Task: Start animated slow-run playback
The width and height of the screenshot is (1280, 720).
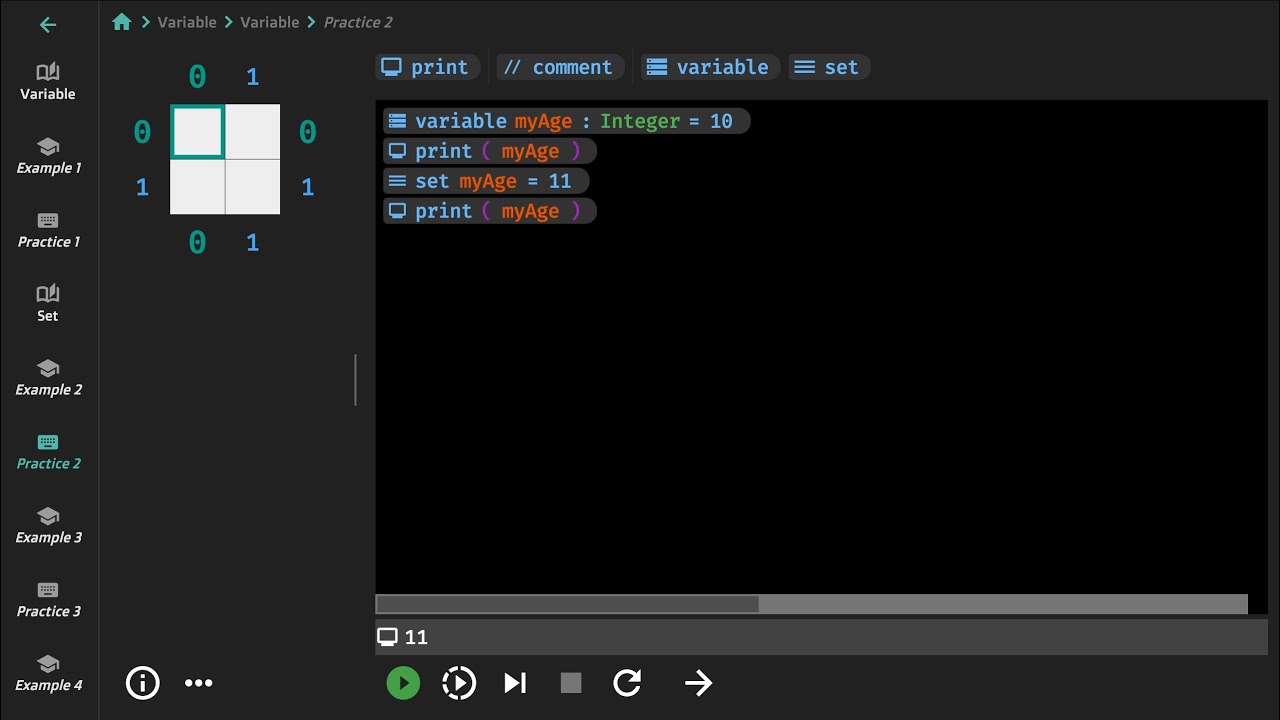Action: pos(459,683)
